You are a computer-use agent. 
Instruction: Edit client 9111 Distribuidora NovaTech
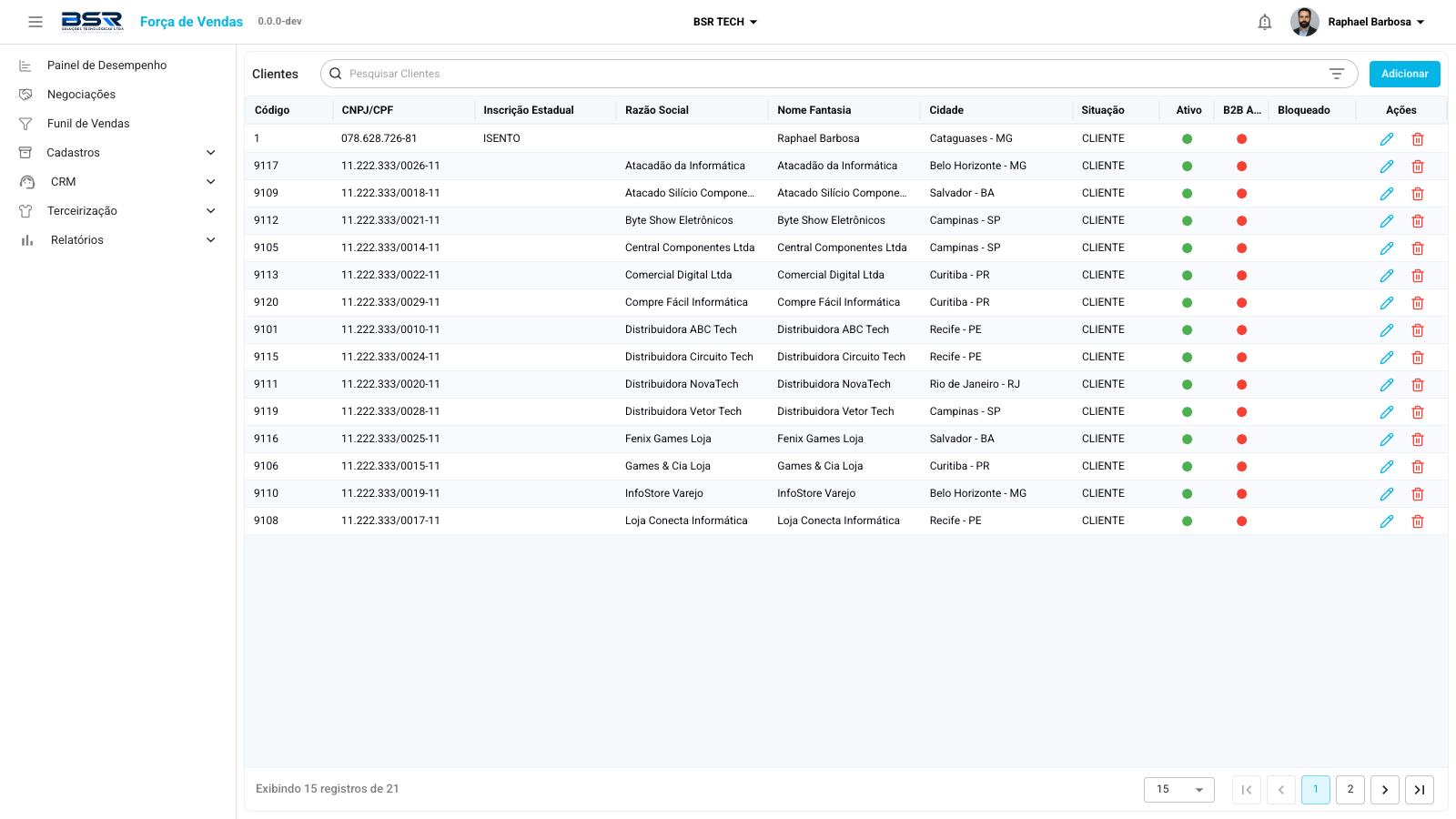(x=1387, y=385)
